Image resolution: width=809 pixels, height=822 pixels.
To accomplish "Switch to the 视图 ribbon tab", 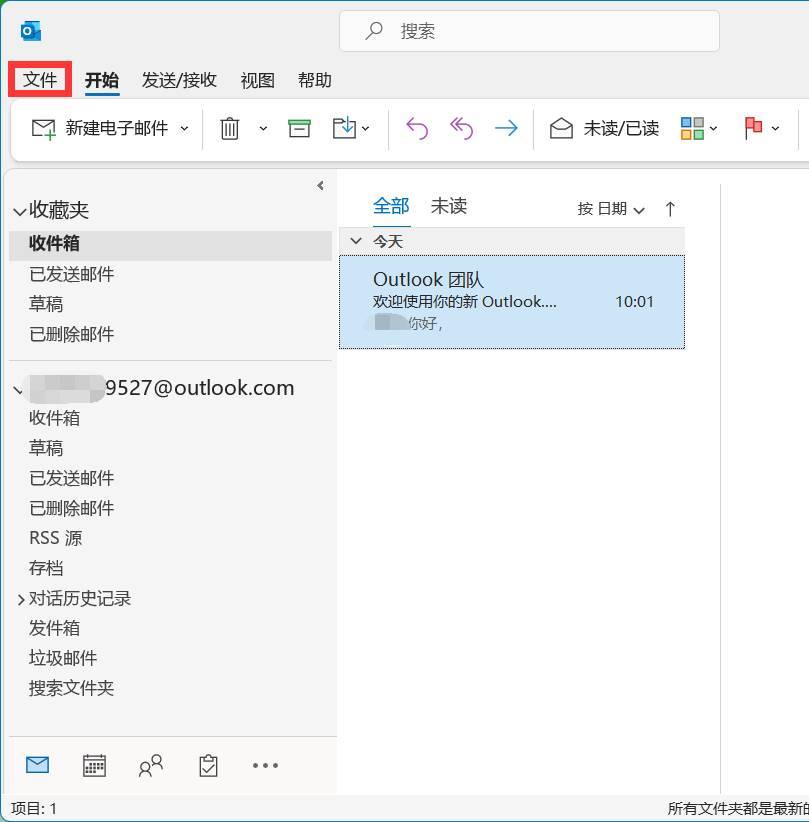I will [256, 80].
